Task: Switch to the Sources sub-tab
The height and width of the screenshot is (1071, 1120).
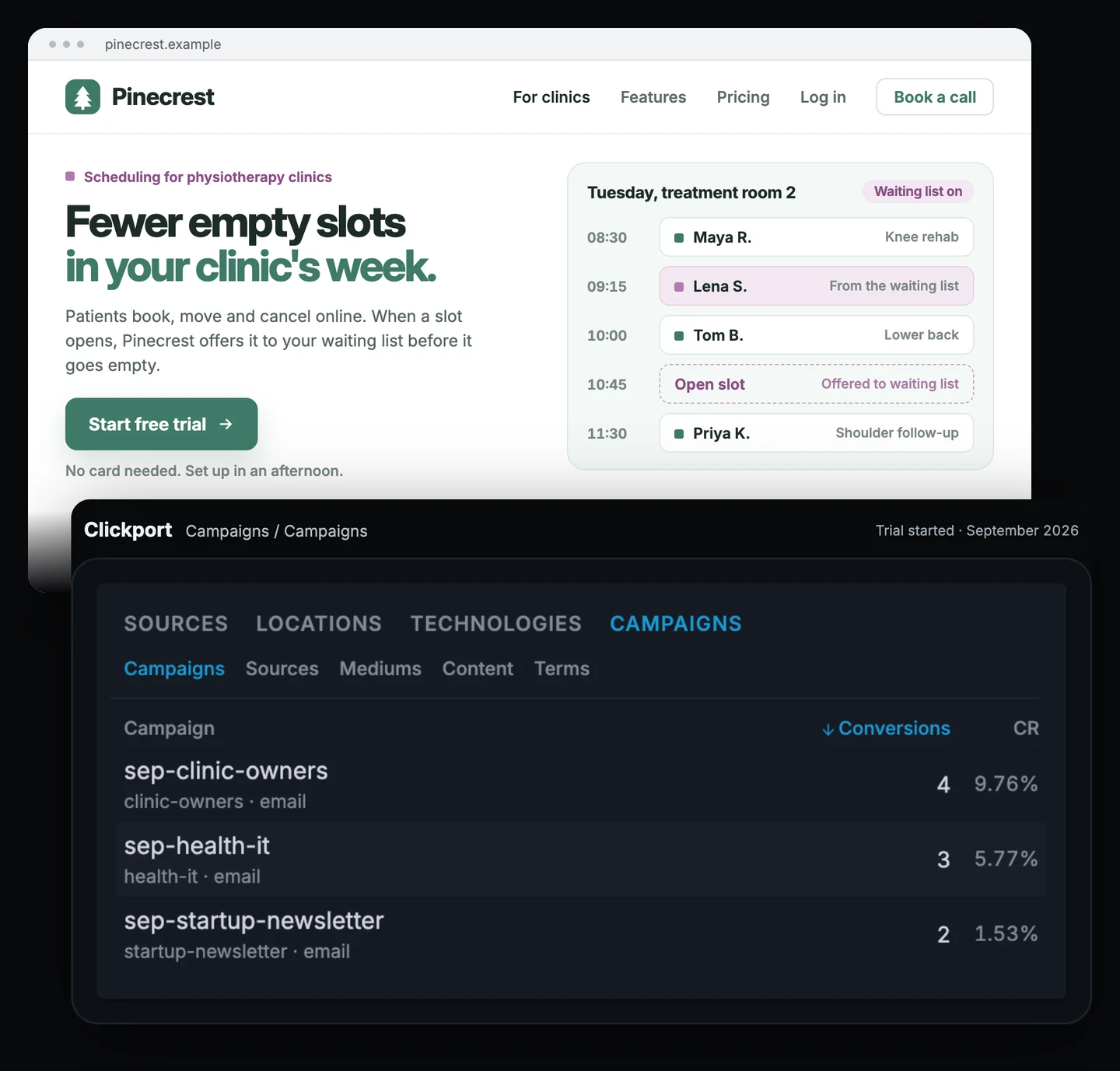Action: coord(282,669)
